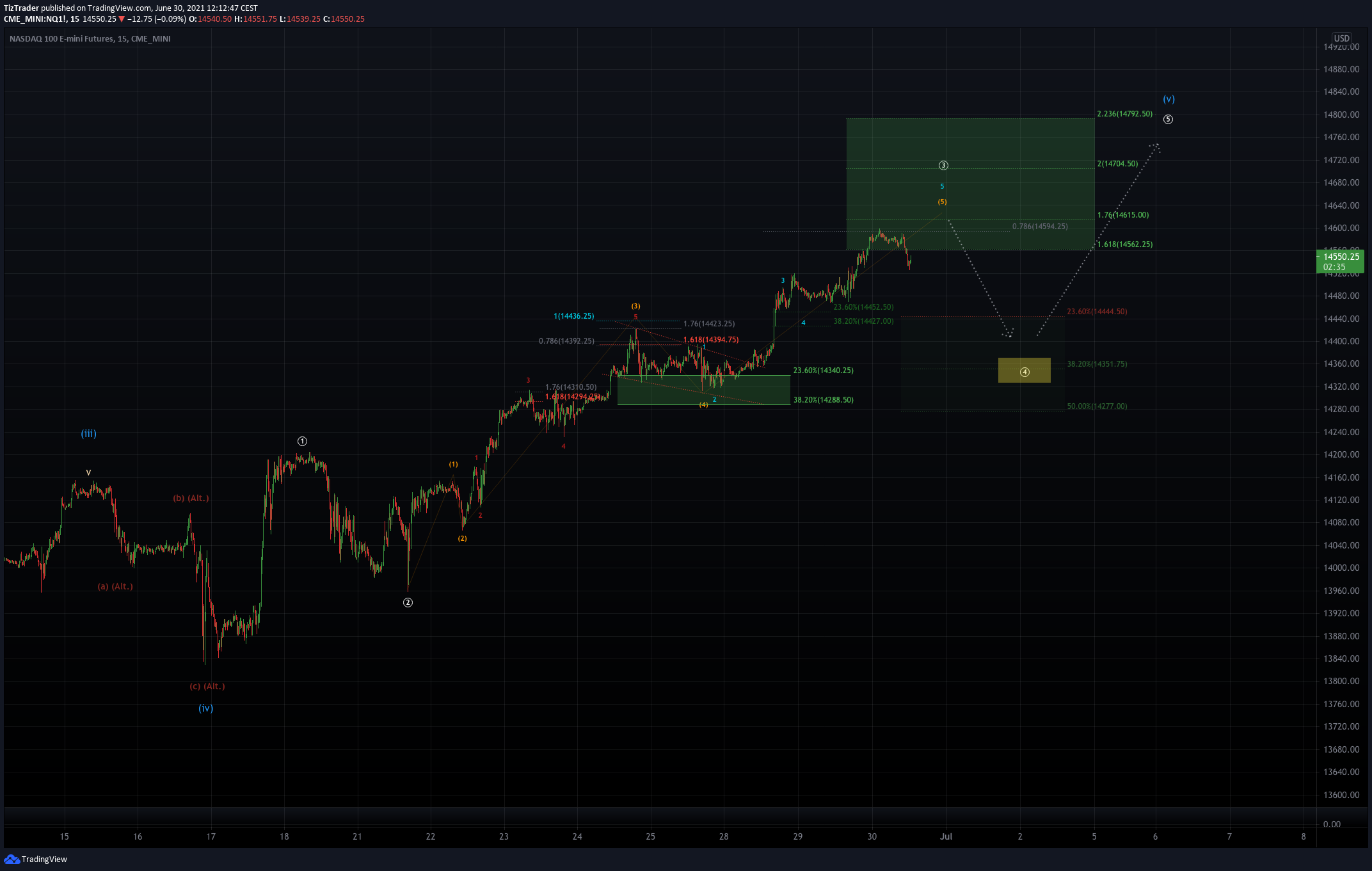Viewport: 1372px width, 871px height.
Task: Click the 38.20%(14427.00) retracement label
Action: point(863,321)
